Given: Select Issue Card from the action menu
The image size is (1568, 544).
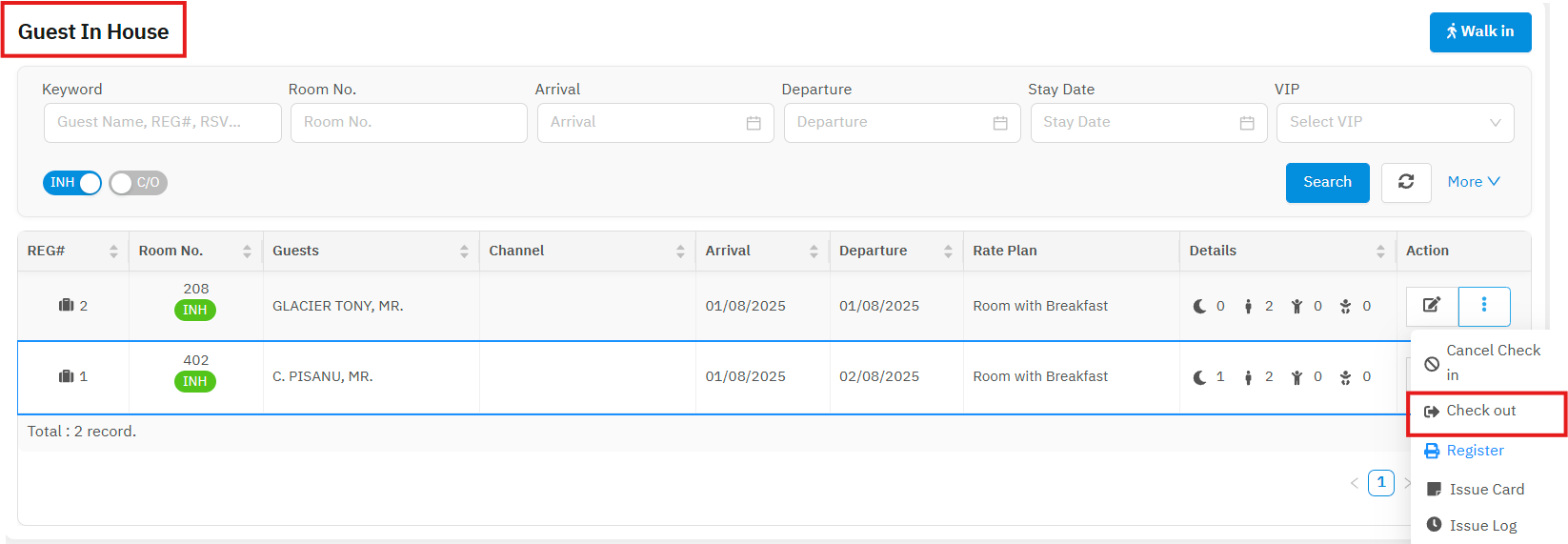Looking at the screenshot, I should 1486,490.
